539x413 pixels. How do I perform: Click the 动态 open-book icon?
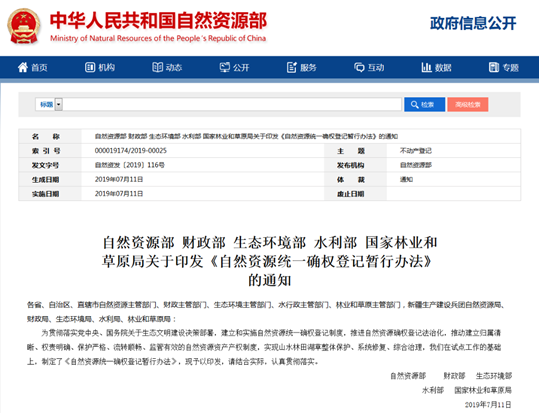157,67
